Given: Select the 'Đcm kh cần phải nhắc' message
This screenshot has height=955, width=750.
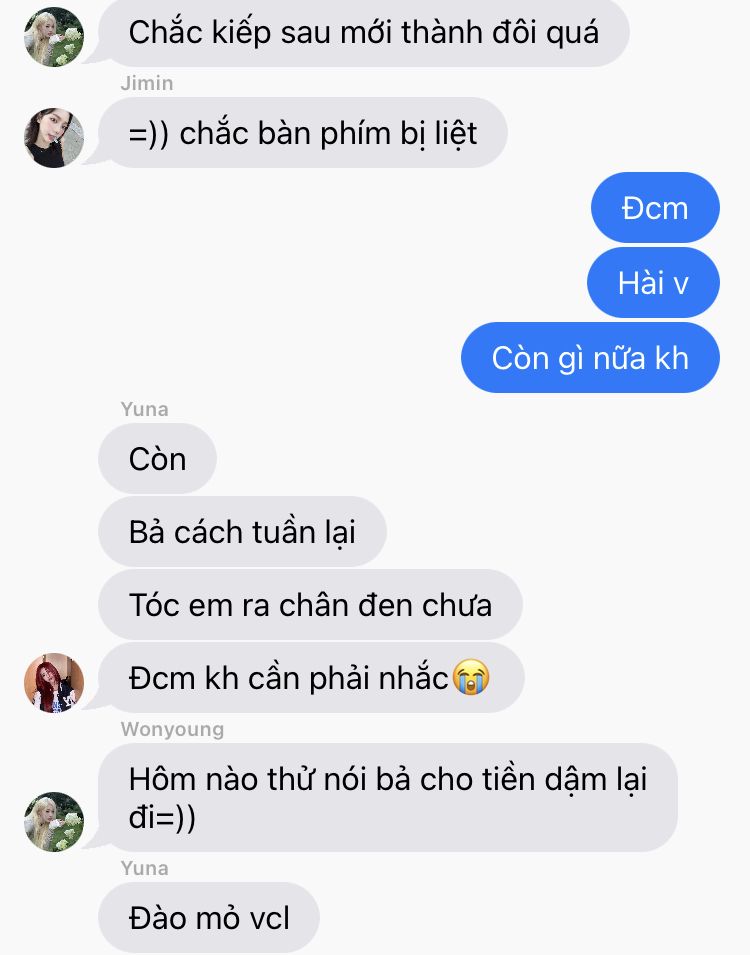Looking at the screenshot, I should (311, 678).
